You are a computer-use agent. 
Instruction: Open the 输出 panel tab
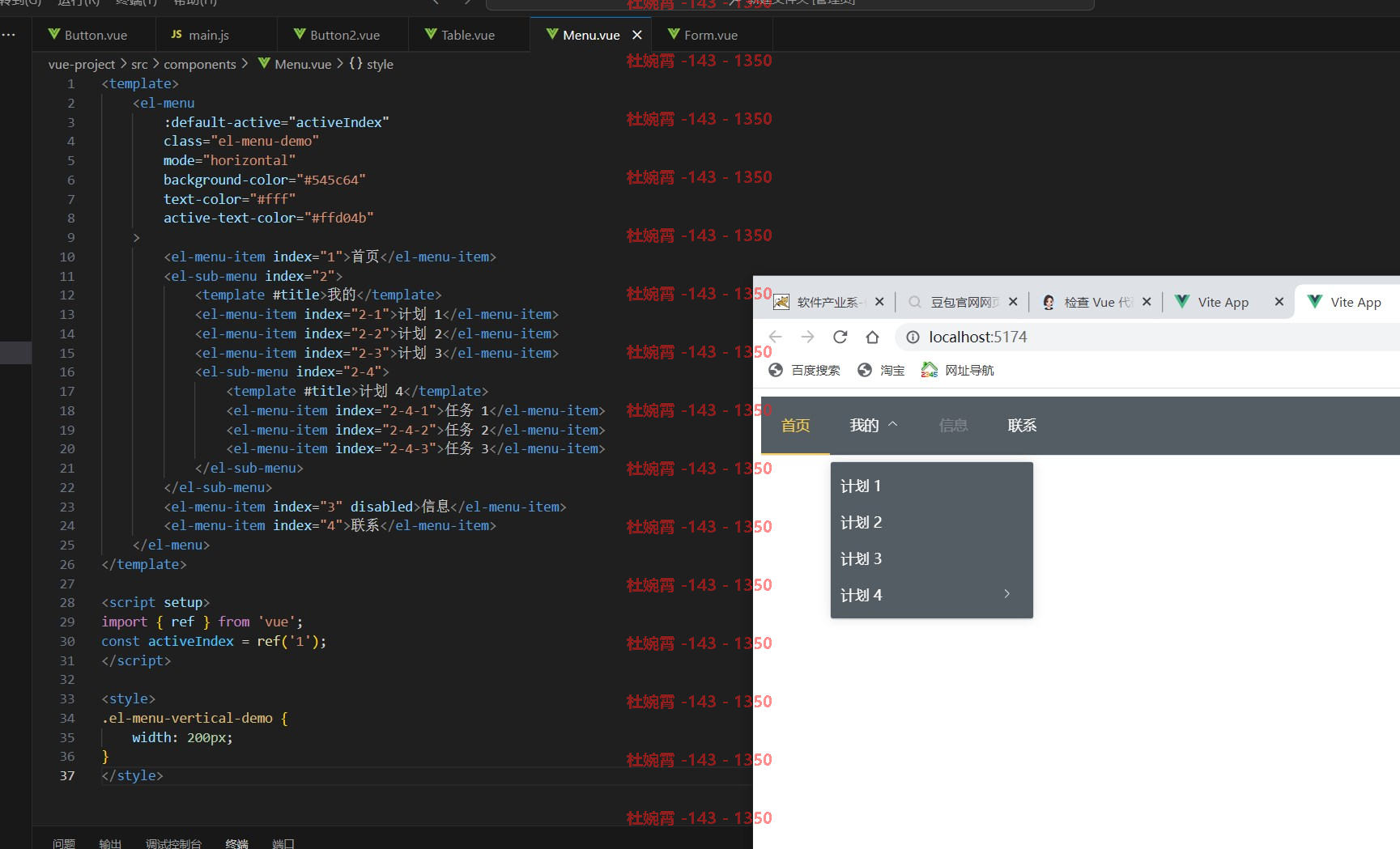(110, 843)
